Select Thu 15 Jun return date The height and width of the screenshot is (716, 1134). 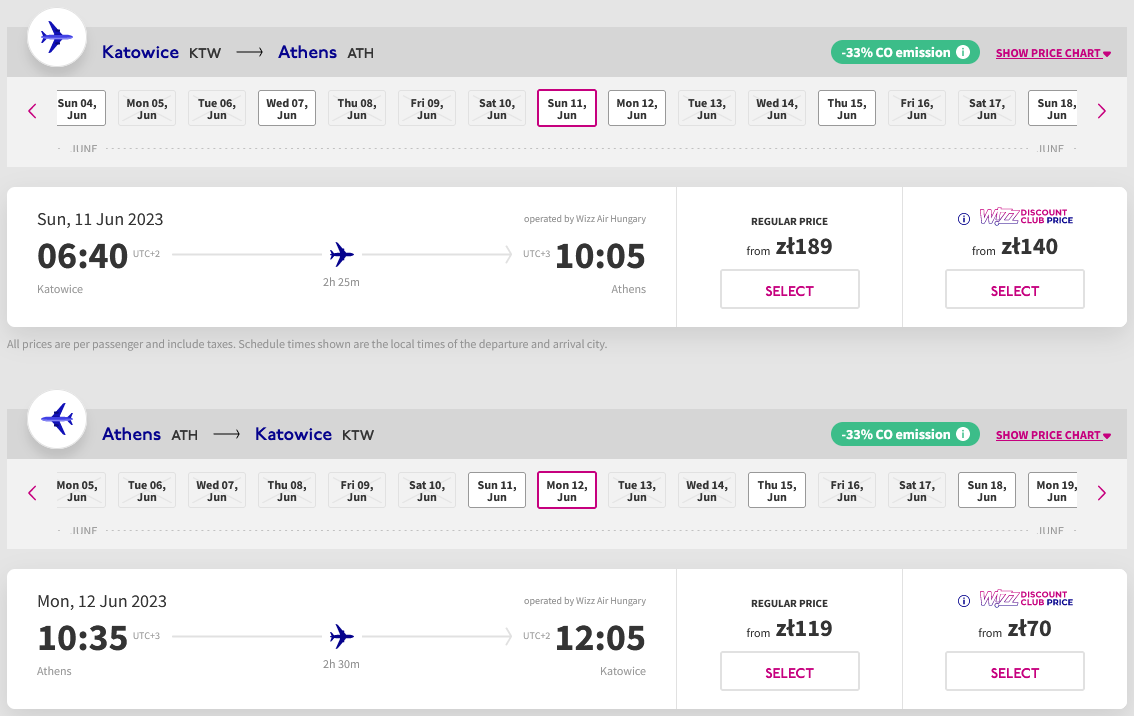click(x=777, y=490)
